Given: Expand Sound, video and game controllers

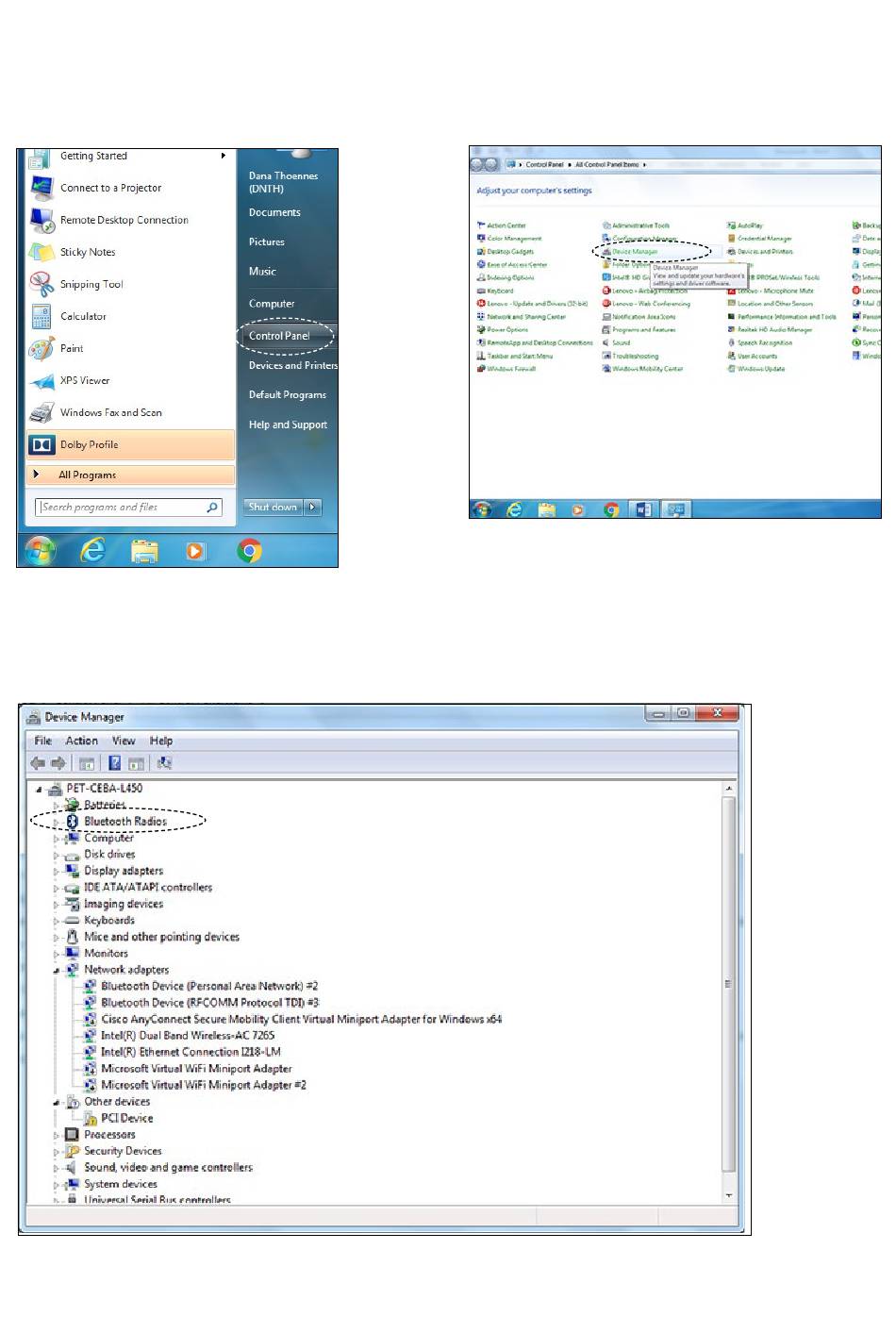Looking at the screenshot, I should click(57, 1168).
